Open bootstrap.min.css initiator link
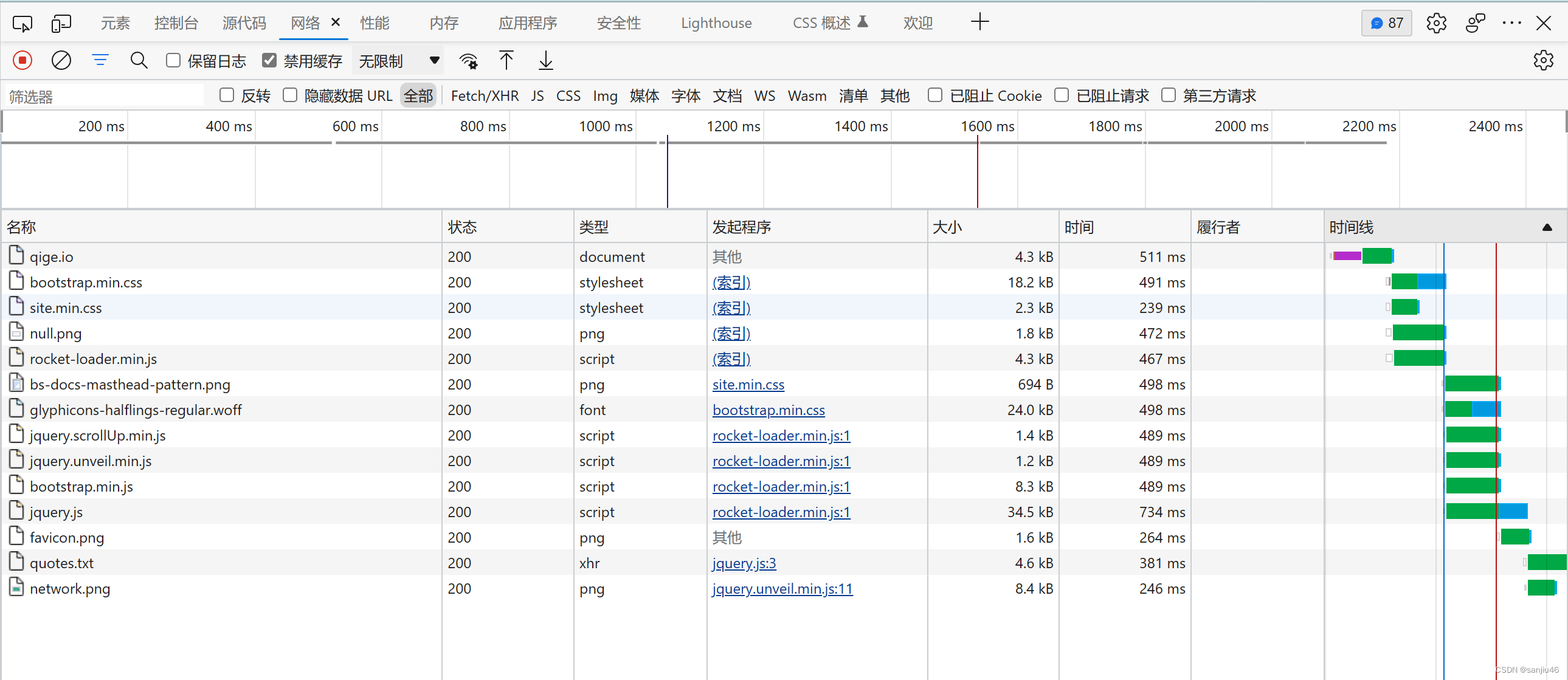Screen dimensions: 1568x680 click(x=768, y=410)
